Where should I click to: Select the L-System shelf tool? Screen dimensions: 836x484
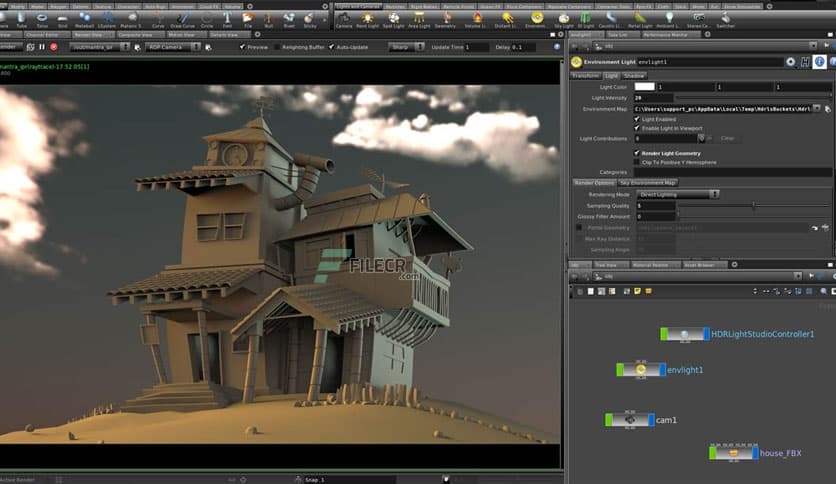pyautogui.click(x=107, y=20)
